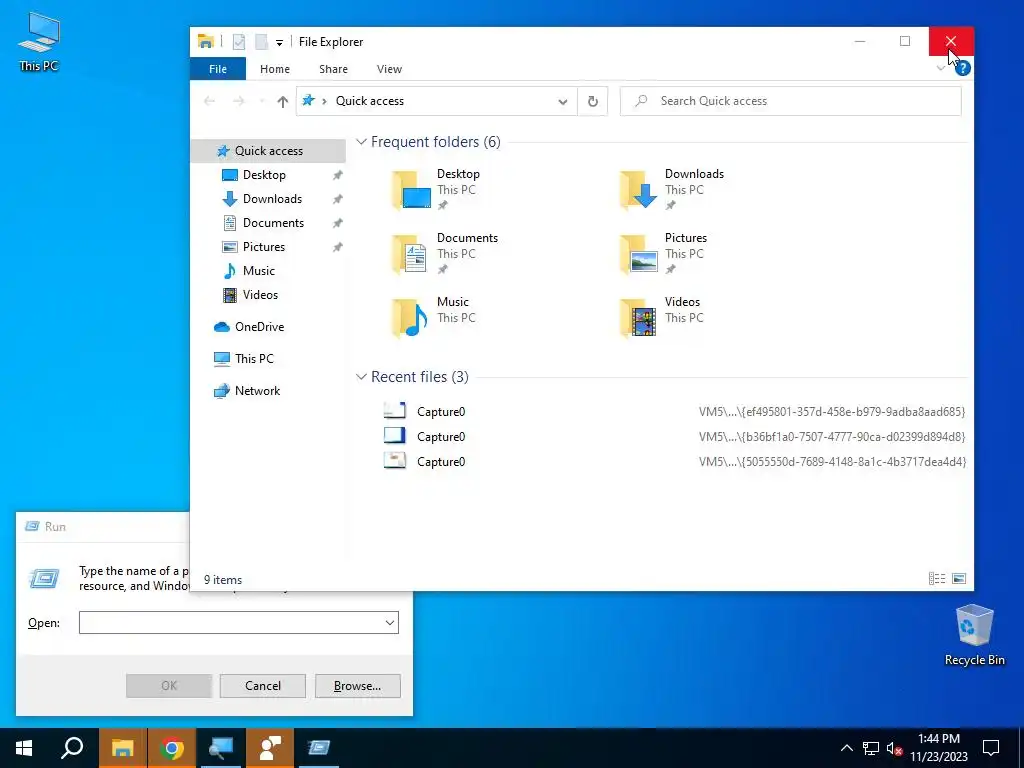Click the Forward navigation arrow
Viewport: 1024px width, 768px height.
tap(239, 101)
